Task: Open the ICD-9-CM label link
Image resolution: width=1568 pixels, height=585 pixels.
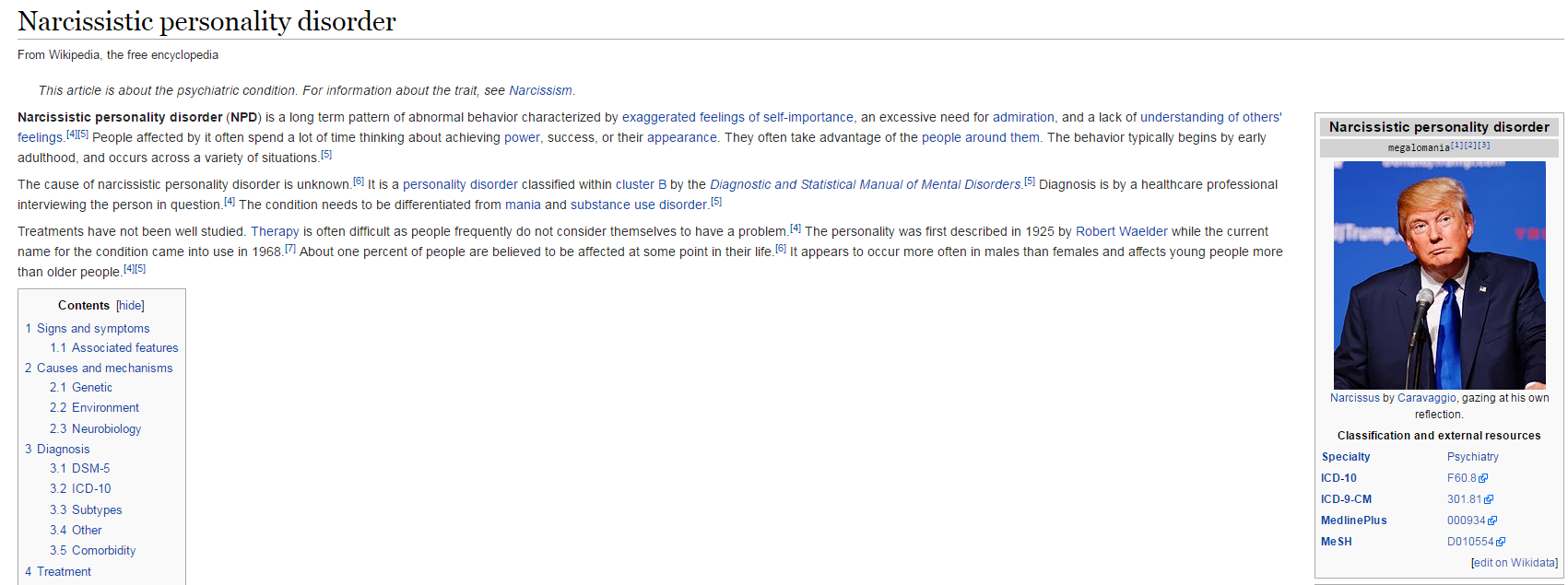Action: tap(1346, 499)
